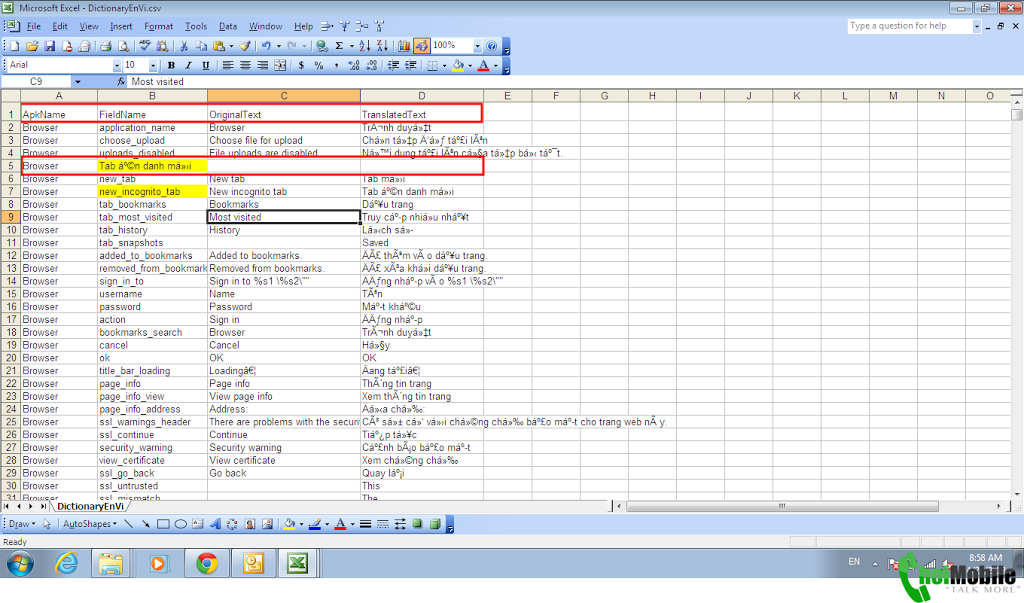Viewport: 1024px width, 603px height.
Task: Expand the Undo history arrow
Action: tap(278, 46)
